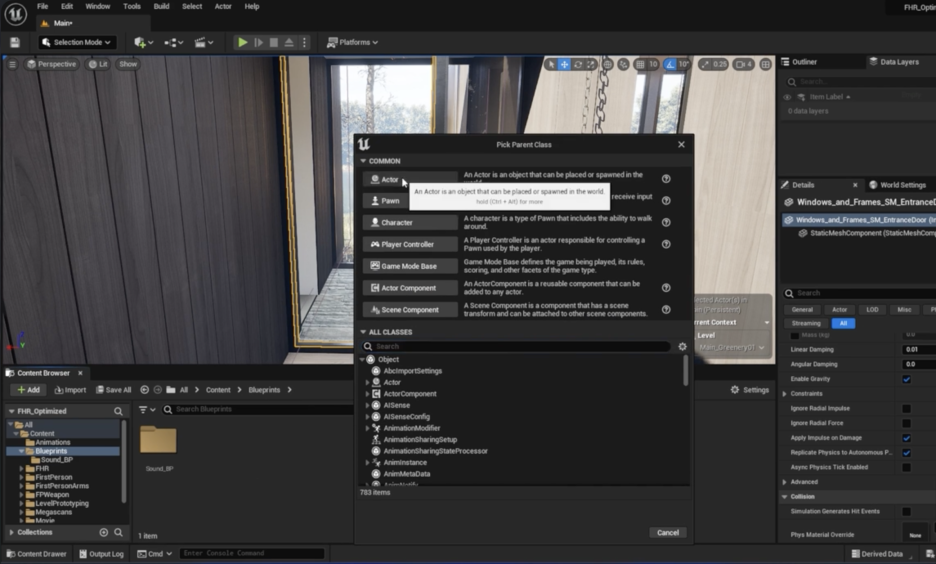Viewport: 936px width, 564px height.
Task: Save the current level with the toolbar disk icon
Action: [15, 42]
